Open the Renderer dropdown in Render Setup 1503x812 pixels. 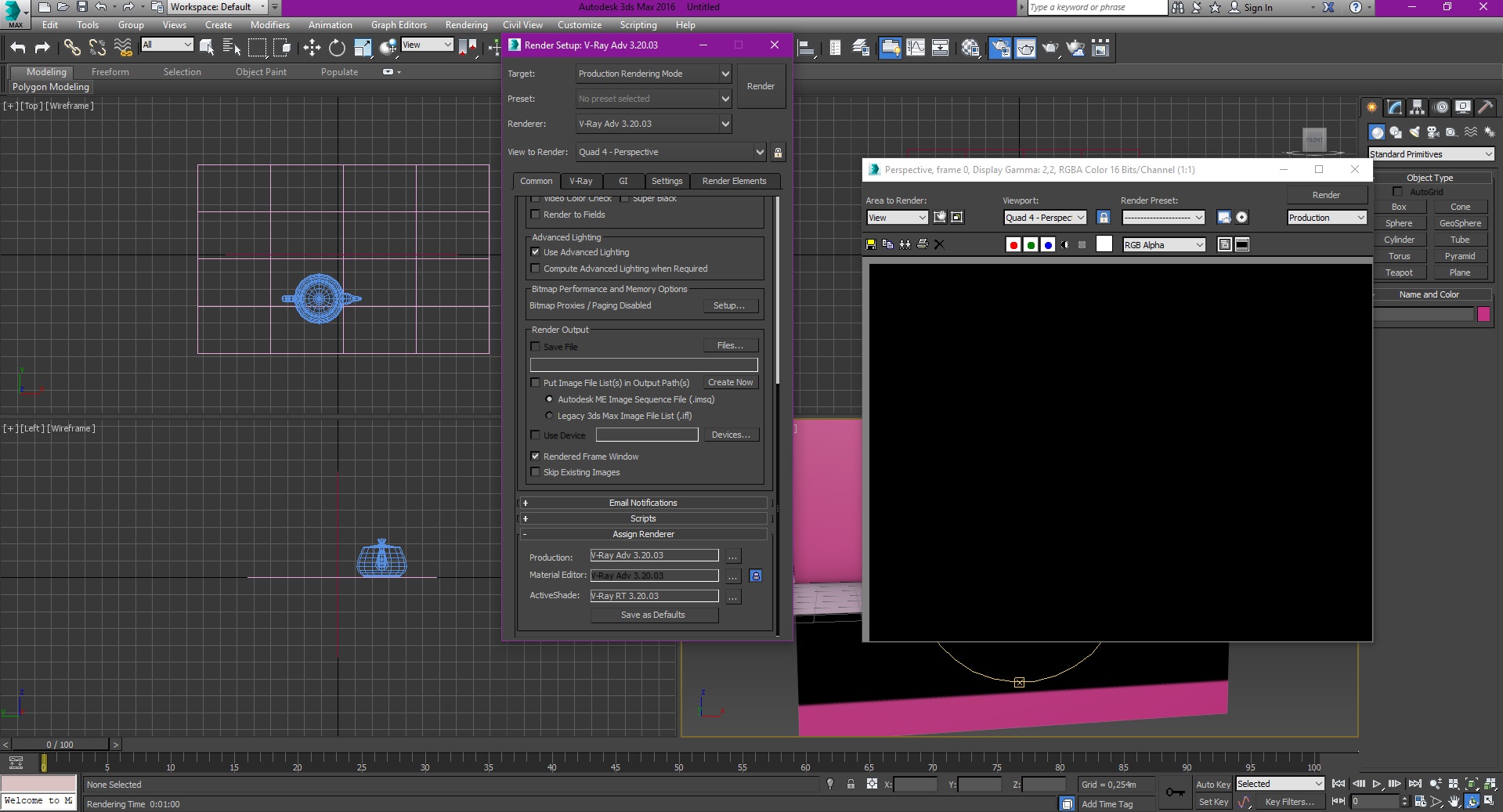pyautogui.click(x=654, y=124)
